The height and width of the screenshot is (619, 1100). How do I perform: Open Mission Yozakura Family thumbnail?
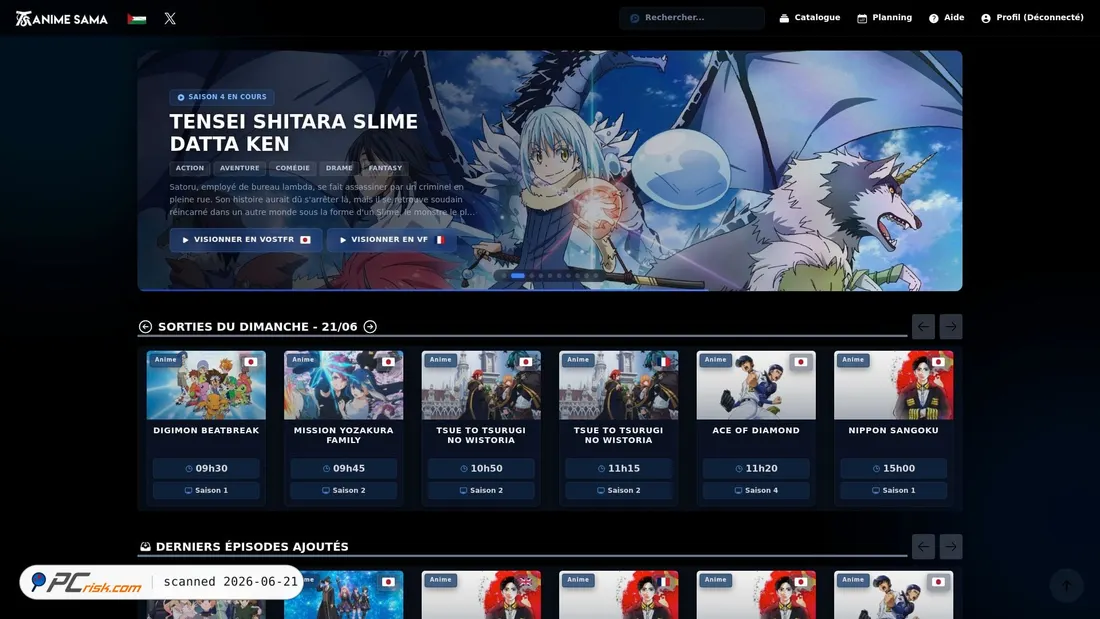tap(344, 385)
